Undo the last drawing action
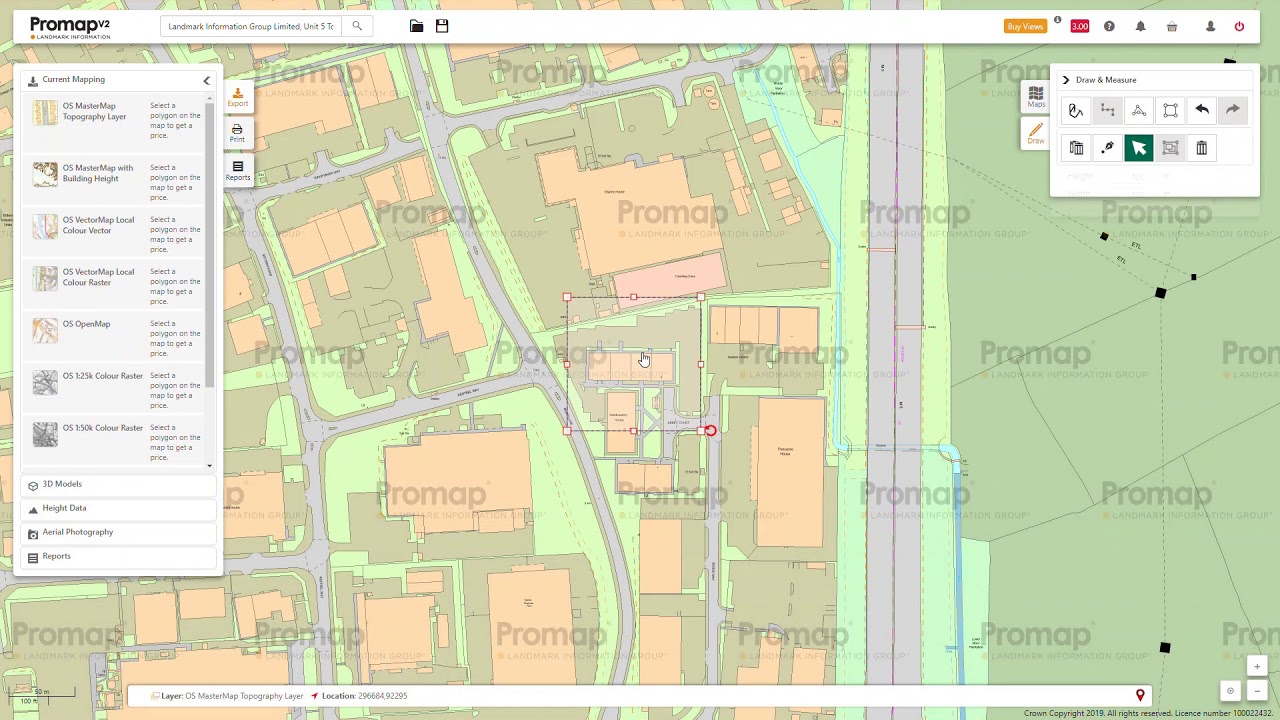1280x720 pixels. pos(1202,110)
